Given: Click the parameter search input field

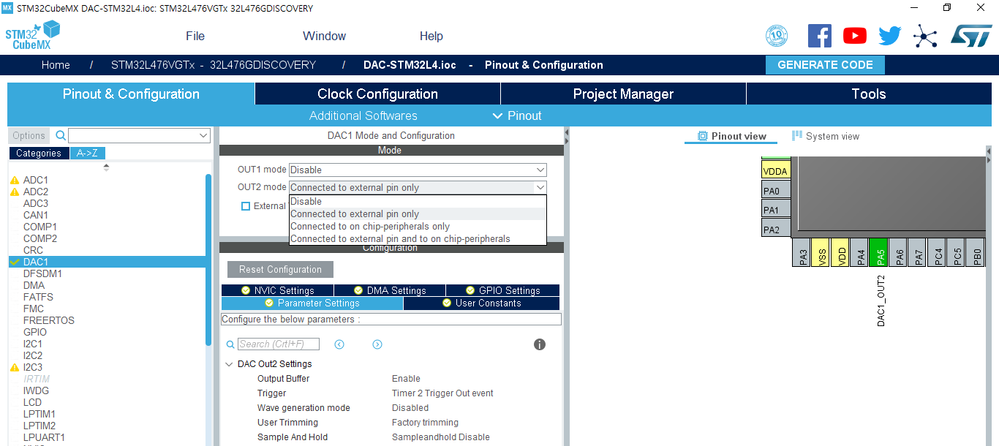Looking at the screenshot, I should (278, 344).
